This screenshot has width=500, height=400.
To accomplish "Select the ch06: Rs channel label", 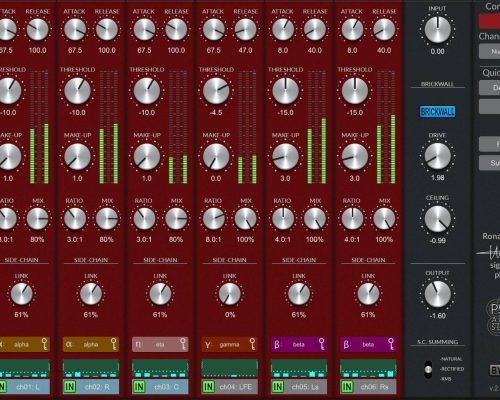I will click(375, 387).
